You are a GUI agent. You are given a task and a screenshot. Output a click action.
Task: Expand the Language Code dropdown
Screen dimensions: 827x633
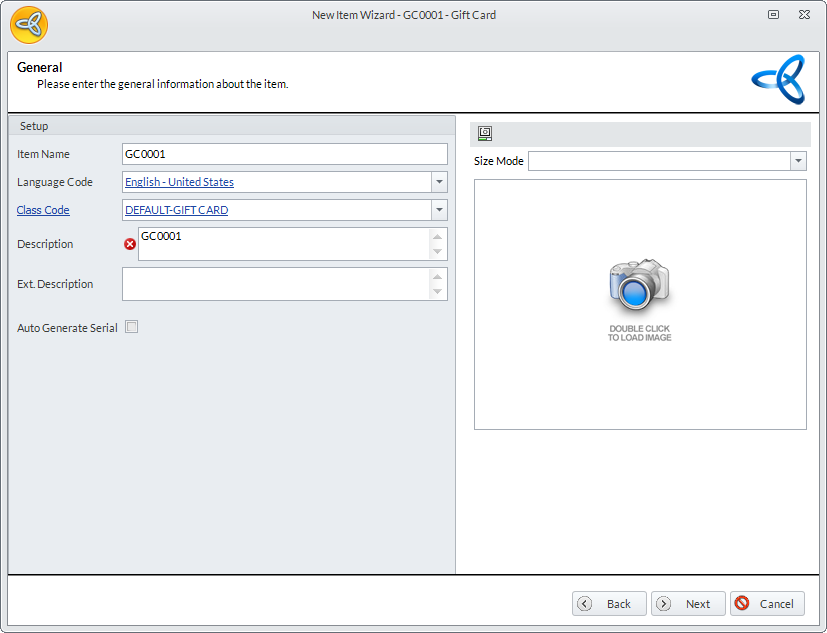(438, 182)
